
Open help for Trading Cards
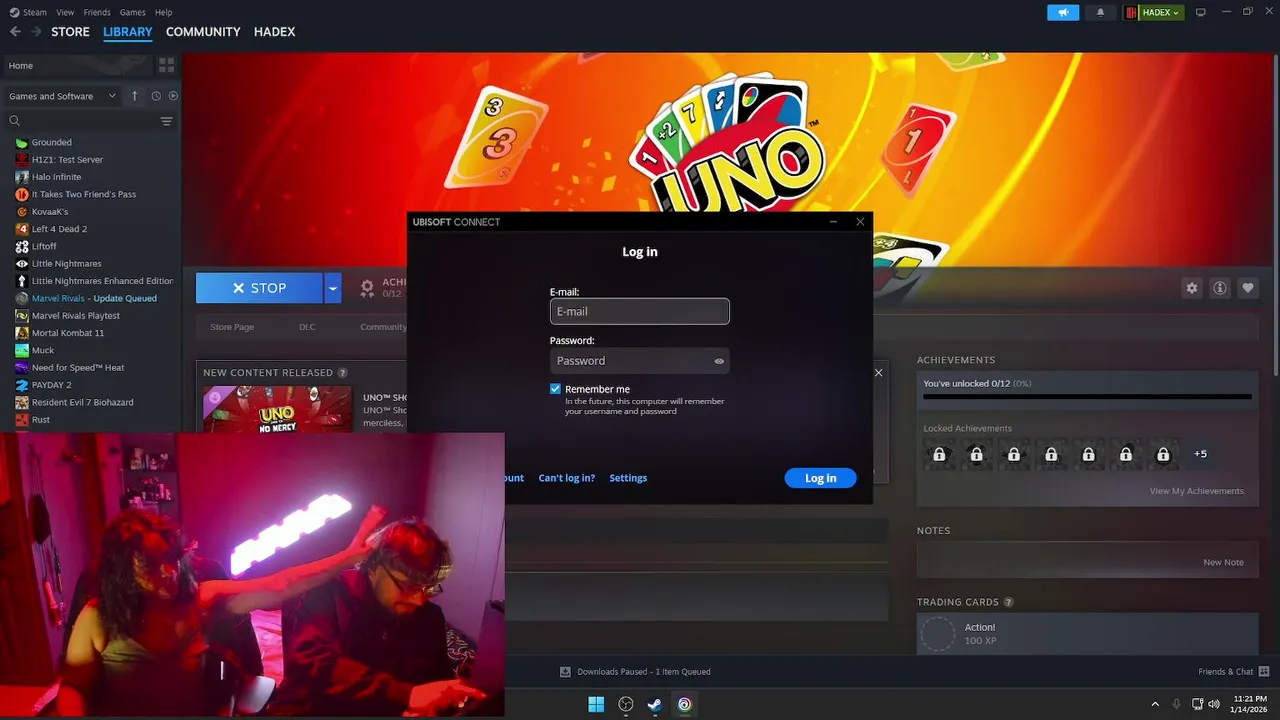click(1008, 602)
